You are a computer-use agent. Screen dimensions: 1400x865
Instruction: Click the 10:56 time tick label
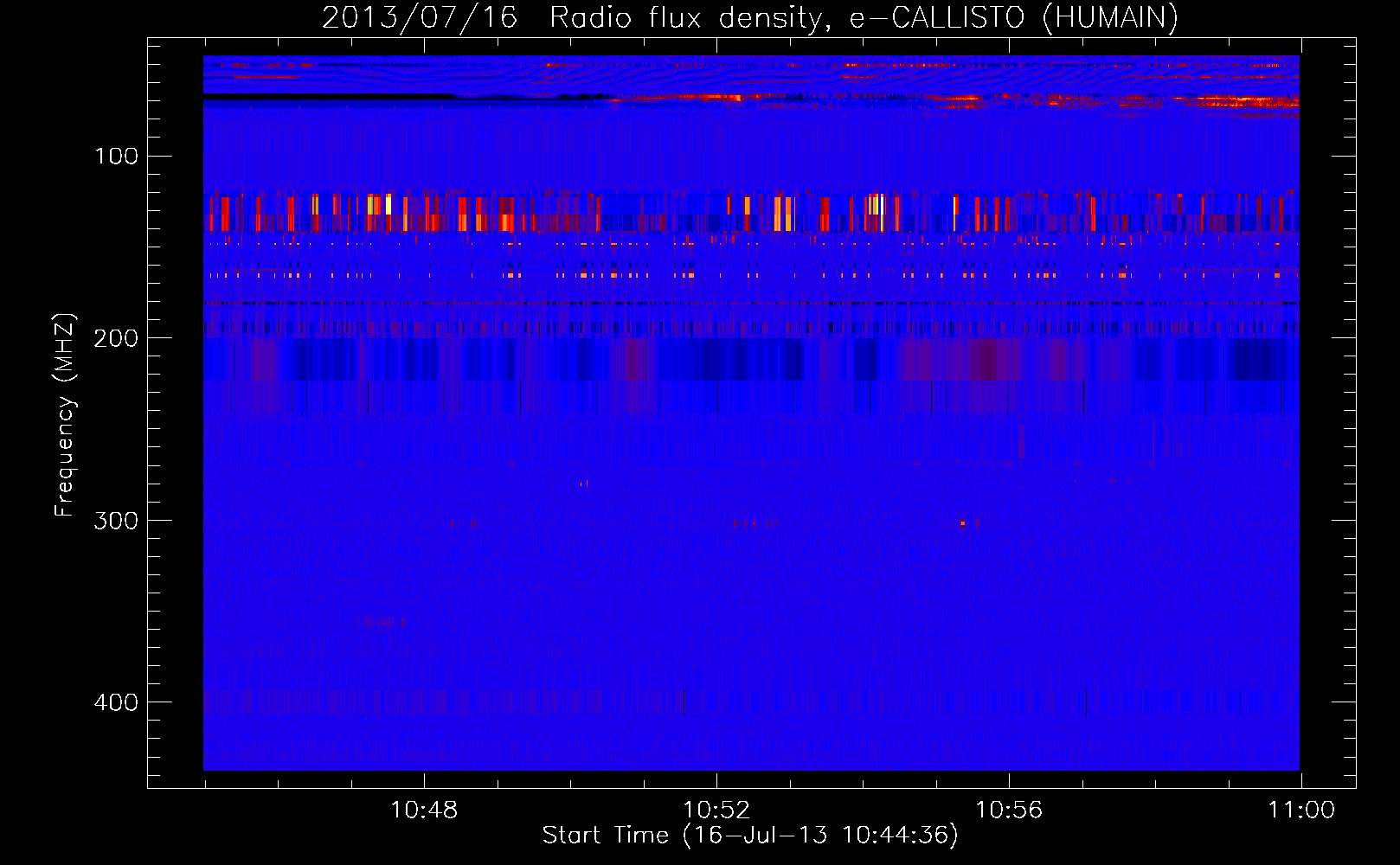tap(1009, 810)
